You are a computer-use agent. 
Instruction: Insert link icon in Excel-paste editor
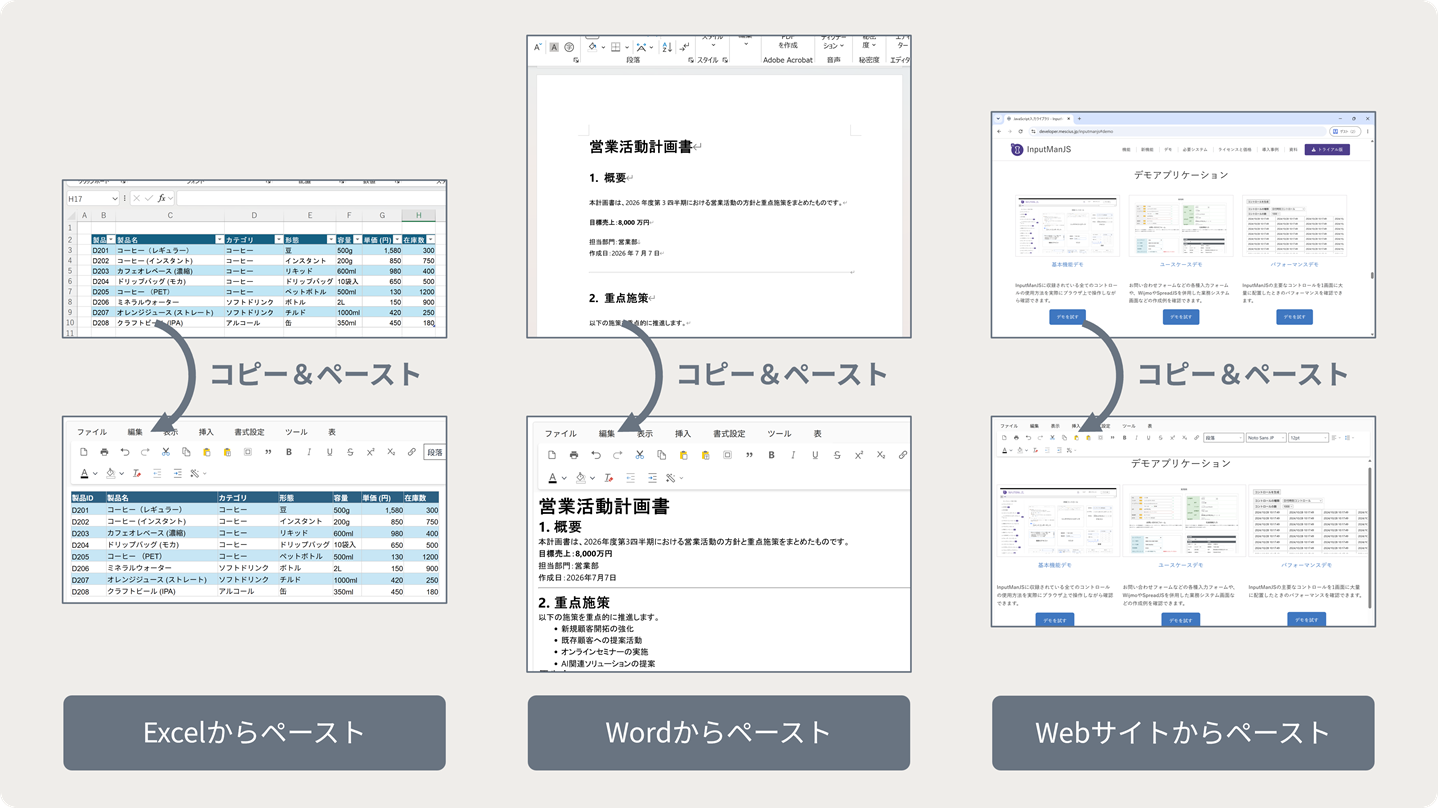[x=412, y=452]
